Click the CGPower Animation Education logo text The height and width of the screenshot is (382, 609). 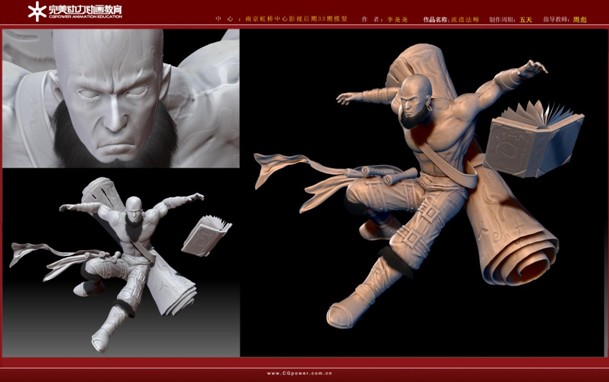click(x=85, y=11)
